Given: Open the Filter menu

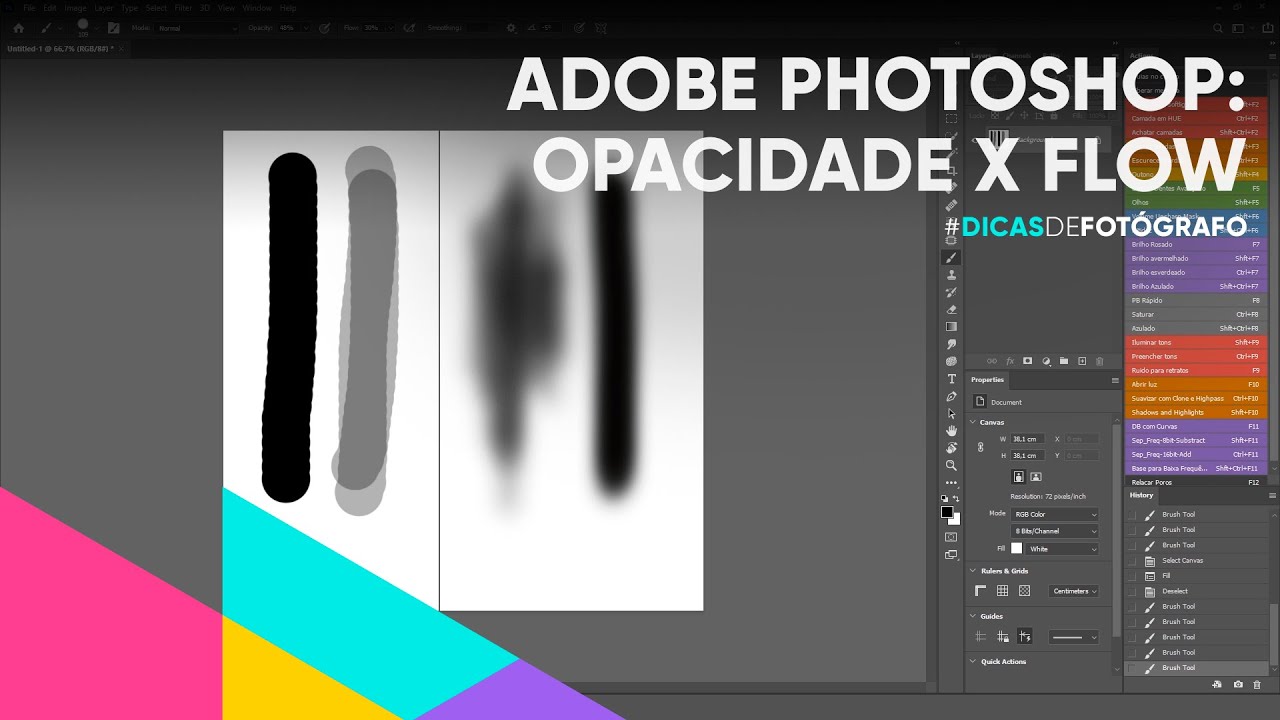Looking at the screenshot, I should 183,8.
